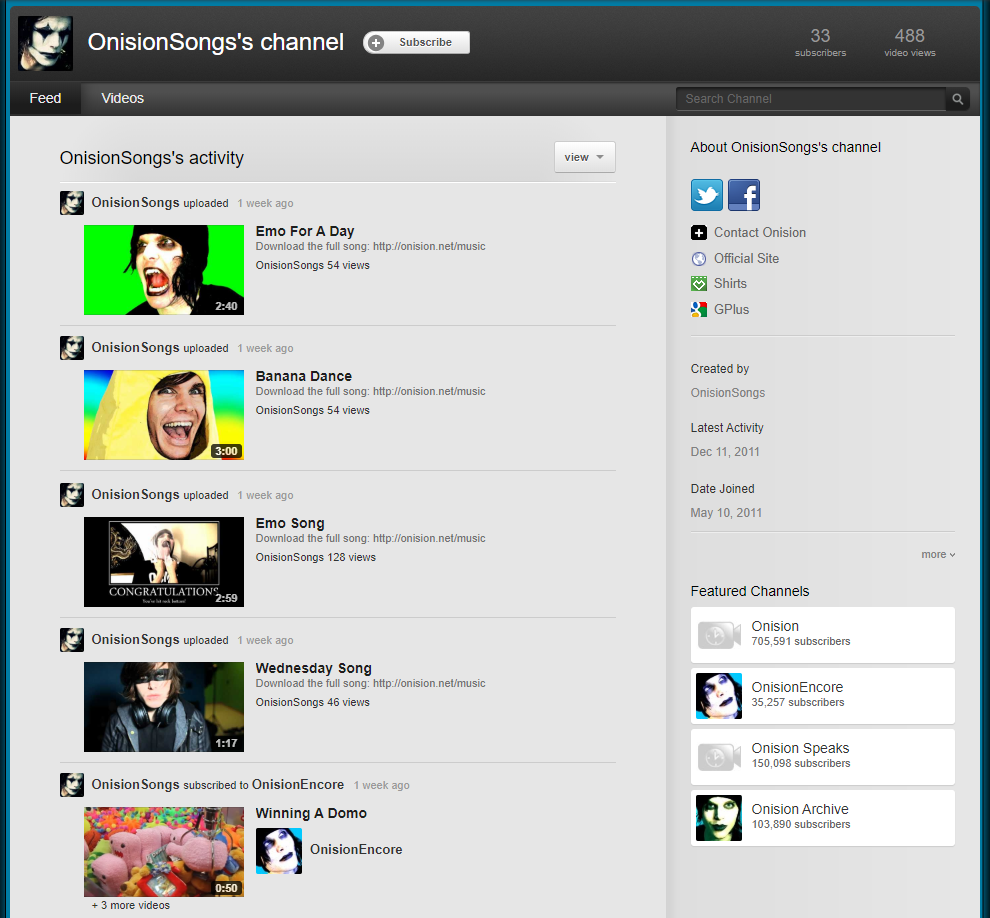Play the Banana Dance video thumbnail
Viewport: 990px width, 918px height.
[x=164, y=415]
